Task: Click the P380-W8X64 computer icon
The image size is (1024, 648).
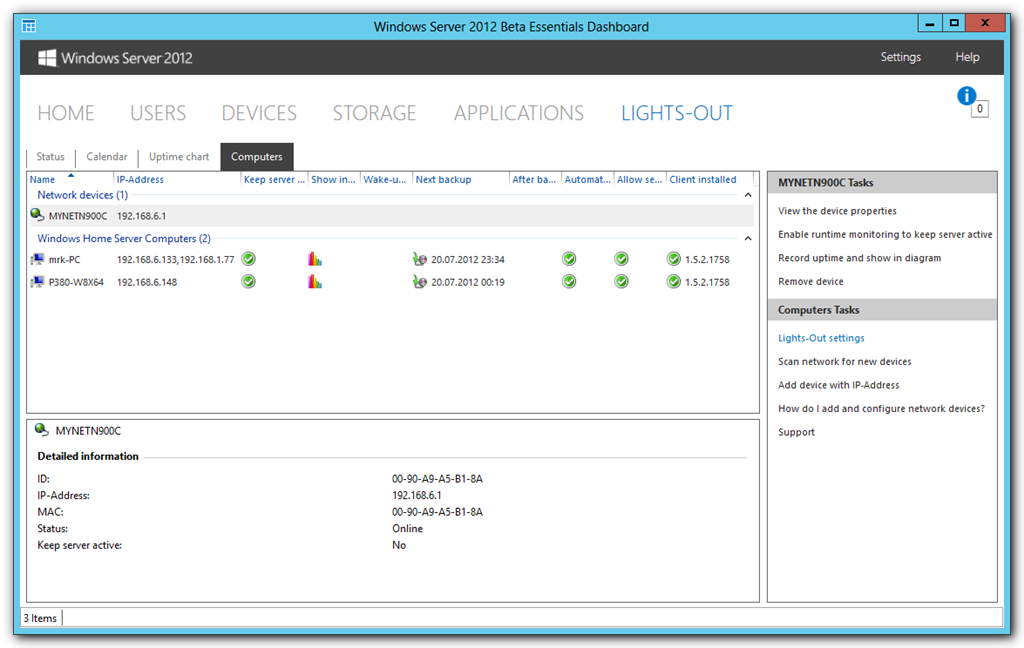Action: 37,282
